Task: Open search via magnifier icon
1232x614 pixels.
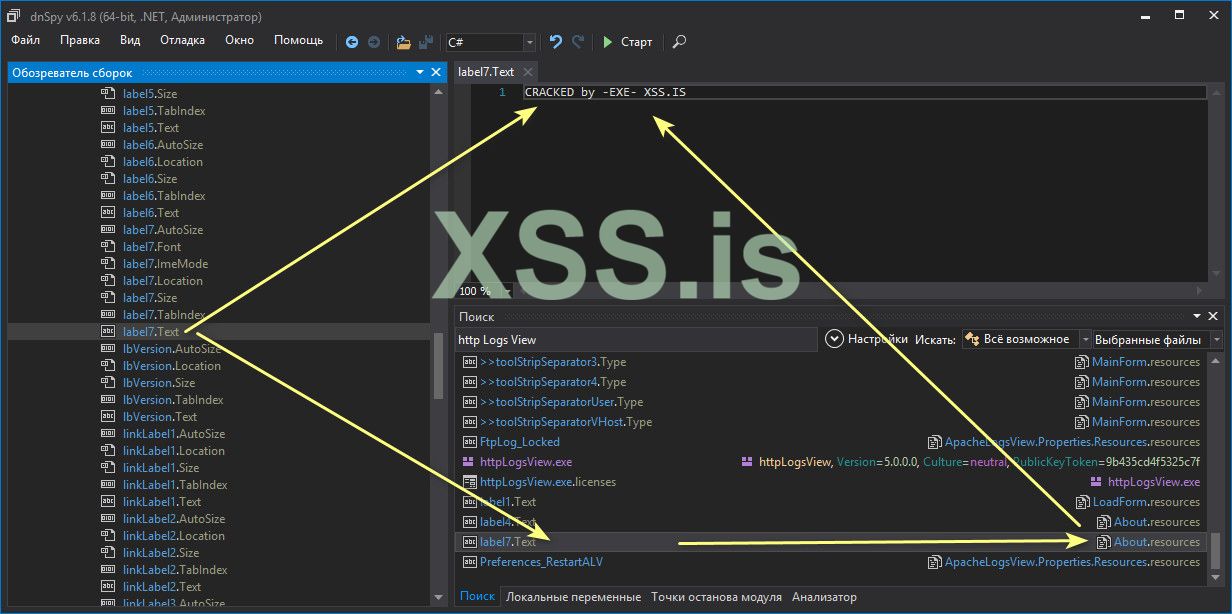Action: (x=679, y=42)
